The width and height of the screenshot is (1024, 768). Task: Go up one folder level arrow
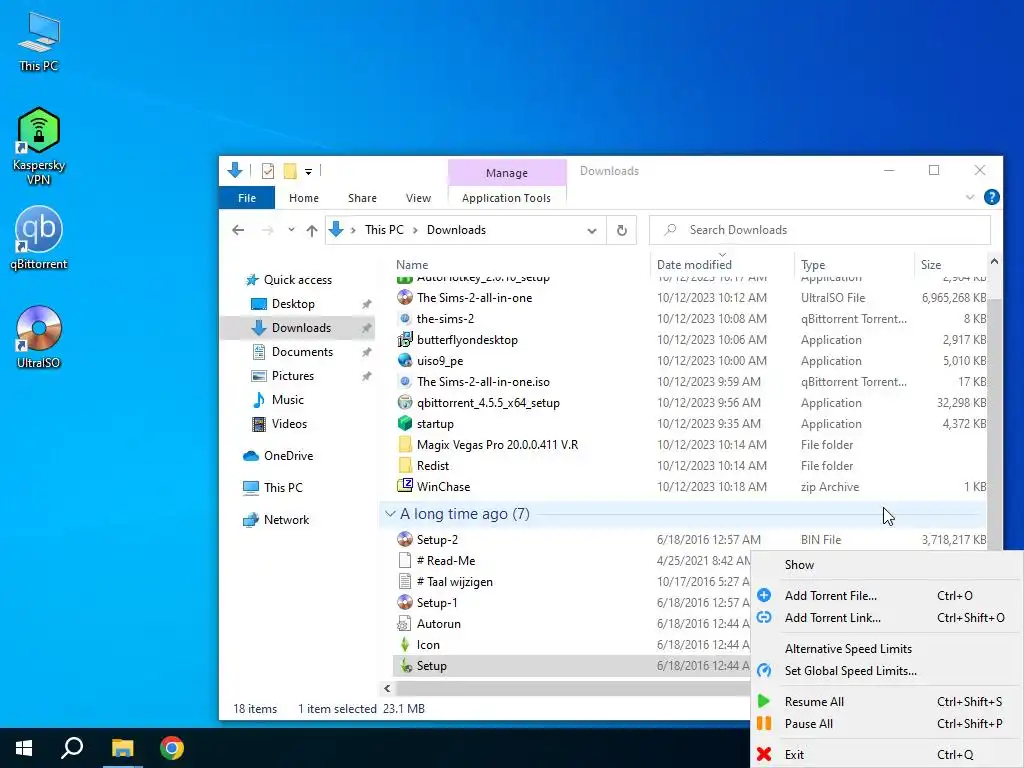pyautogui.click(x=312, y=230)
